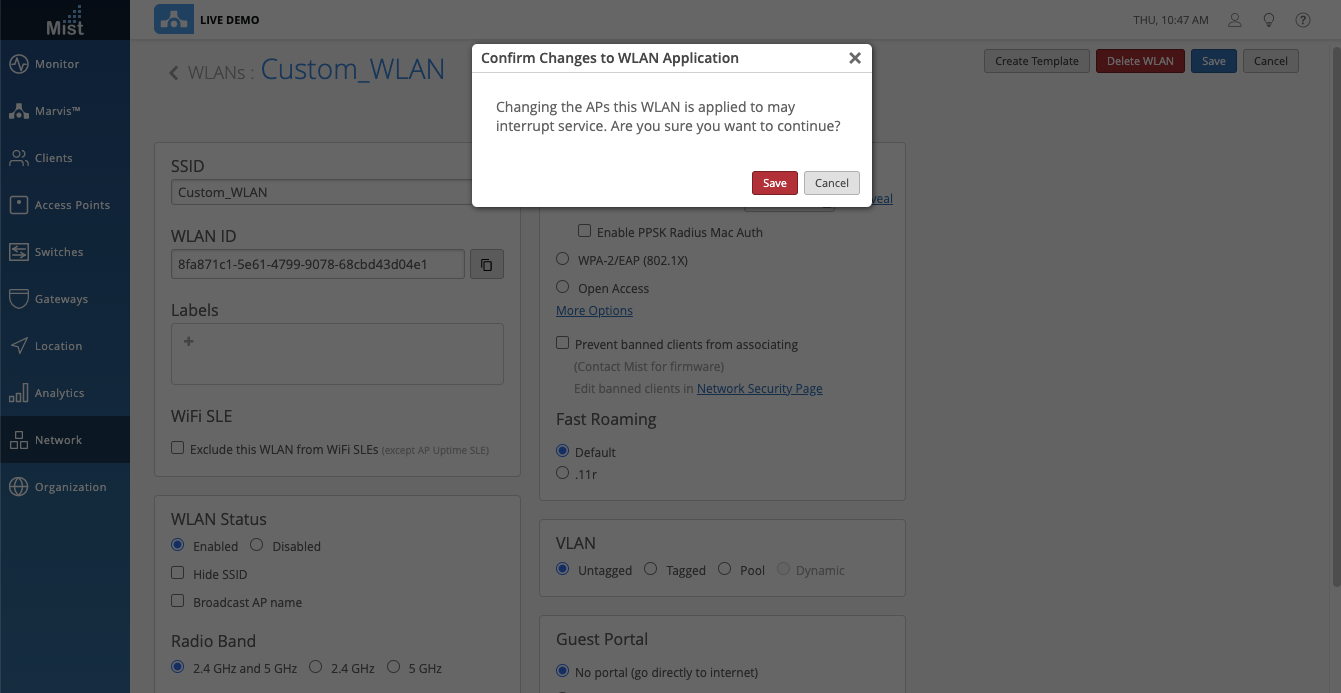Open Marvis in the sidebar
The width and height of the screenshot is (1341, 693).
click(x=65, y=111)
